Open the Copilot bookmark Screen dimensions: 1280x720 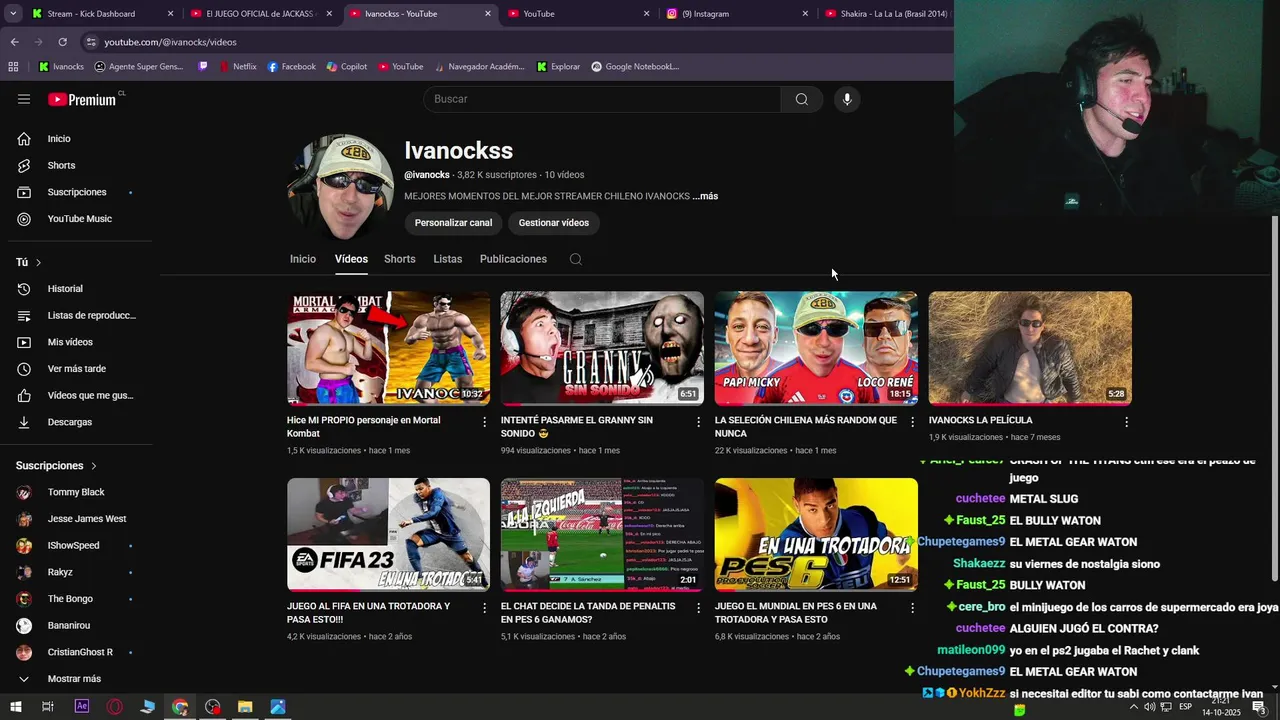click(347, 67)
